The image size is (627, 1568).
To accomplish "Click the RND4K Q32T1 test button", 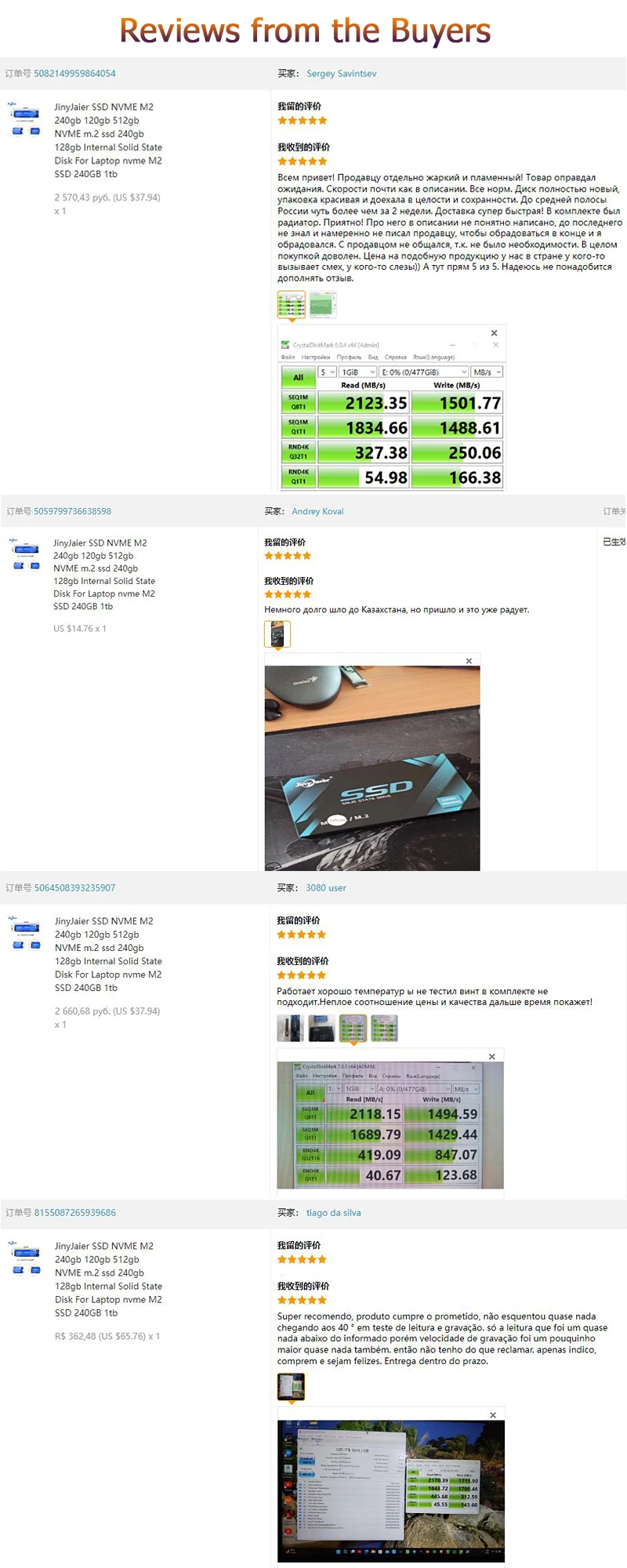I will point(298,452).
